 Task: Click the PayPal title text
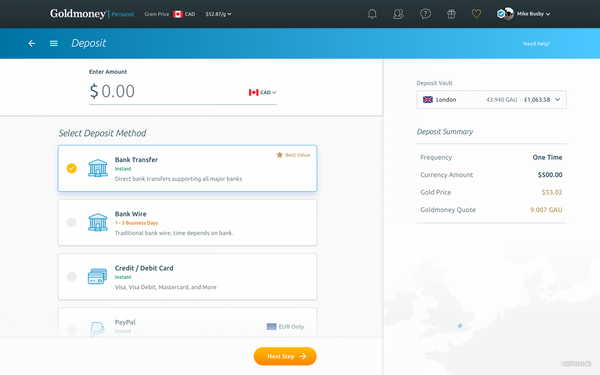point(125,322)
